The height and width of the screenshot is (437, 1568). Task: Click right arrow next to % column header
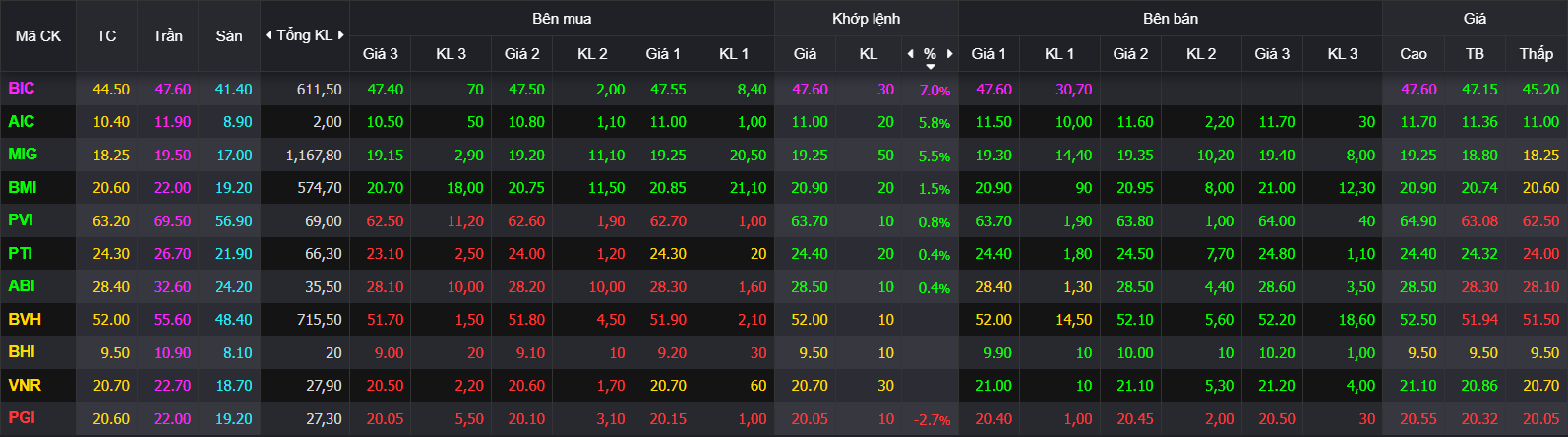pos(949,53)
